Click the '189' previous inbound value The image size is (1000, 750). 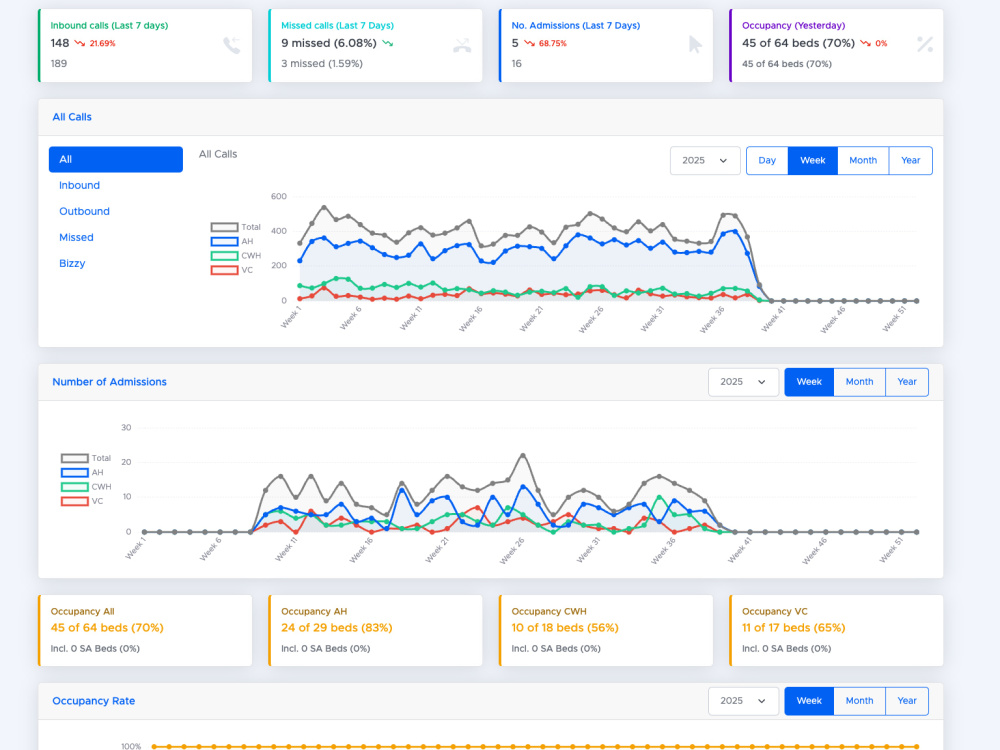pos(59,64)
